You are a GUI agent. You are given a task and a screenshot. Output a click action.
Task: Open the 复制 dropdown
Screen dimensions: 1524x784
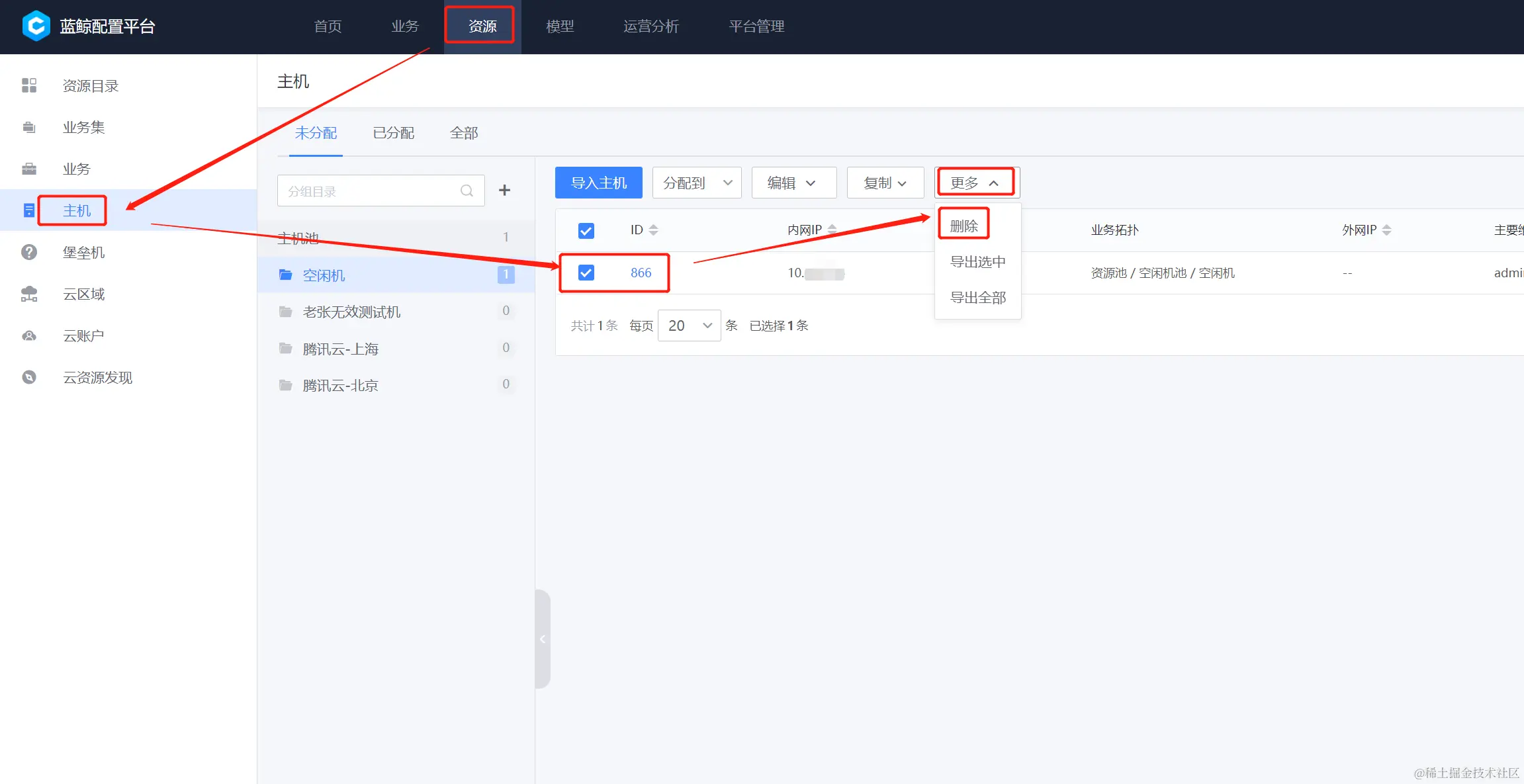(885, 183)
